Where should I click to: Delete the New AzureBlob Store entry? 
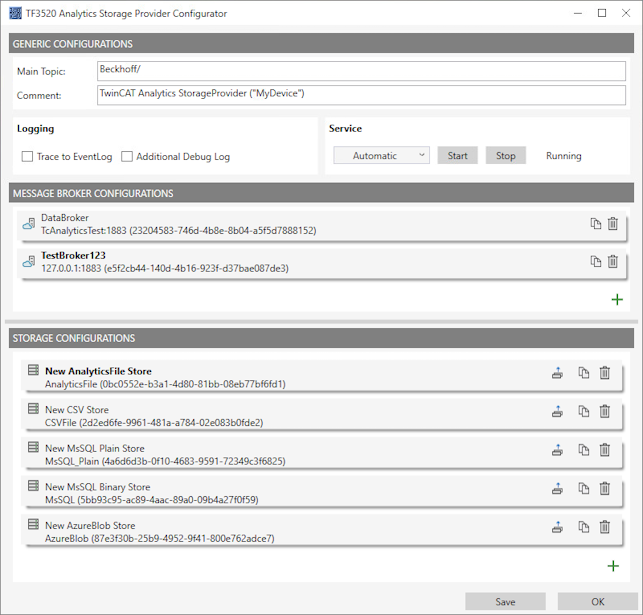click(604, 527)
